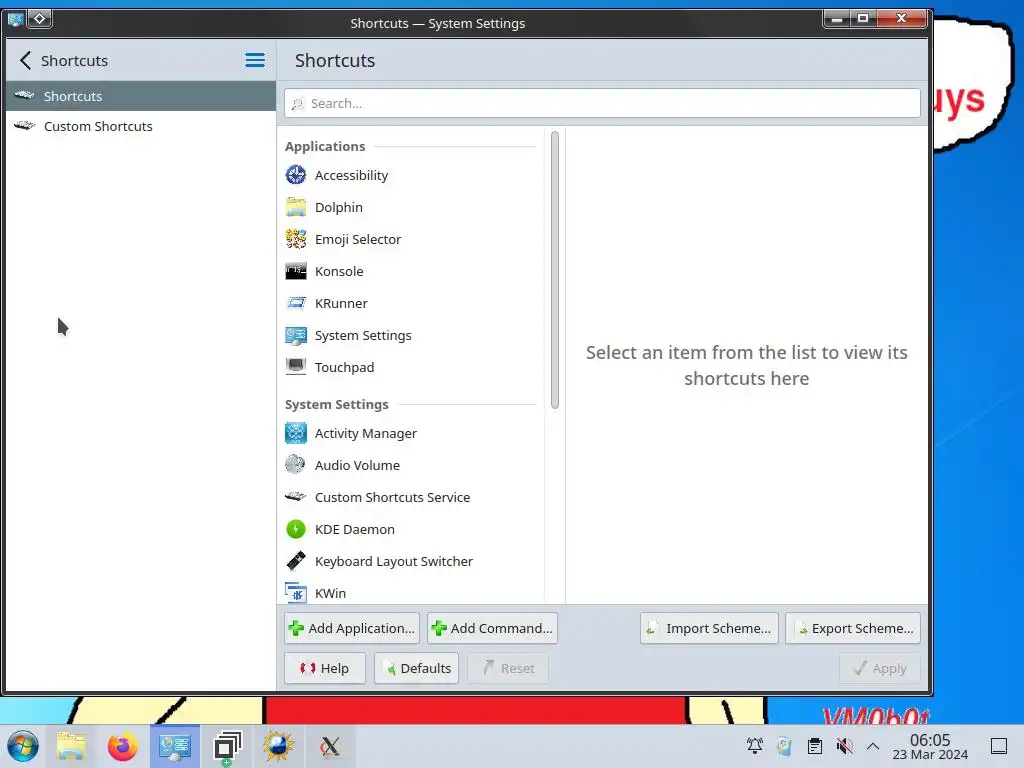This screenshot has width=1024, height=768.
Task: Select the Konsole text label
Action: point(339,271)
